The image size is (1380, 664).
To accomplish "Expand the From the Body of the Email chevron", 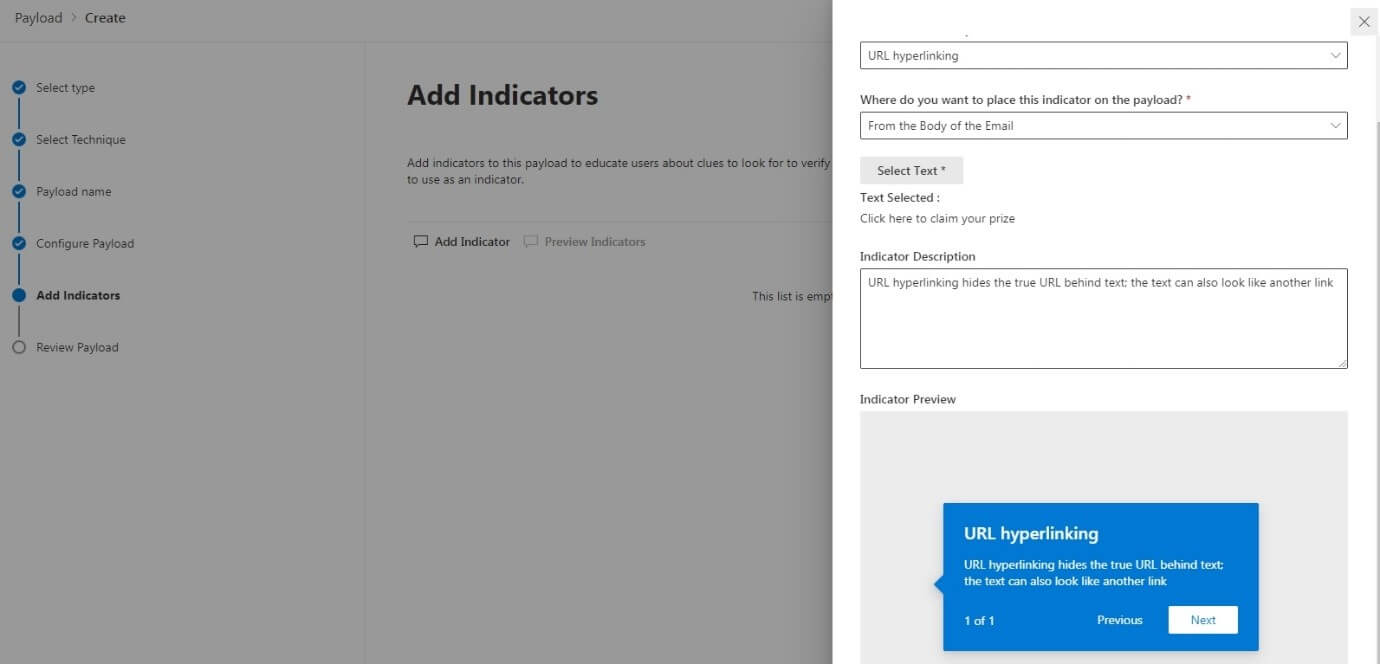I will point(1336,125).
